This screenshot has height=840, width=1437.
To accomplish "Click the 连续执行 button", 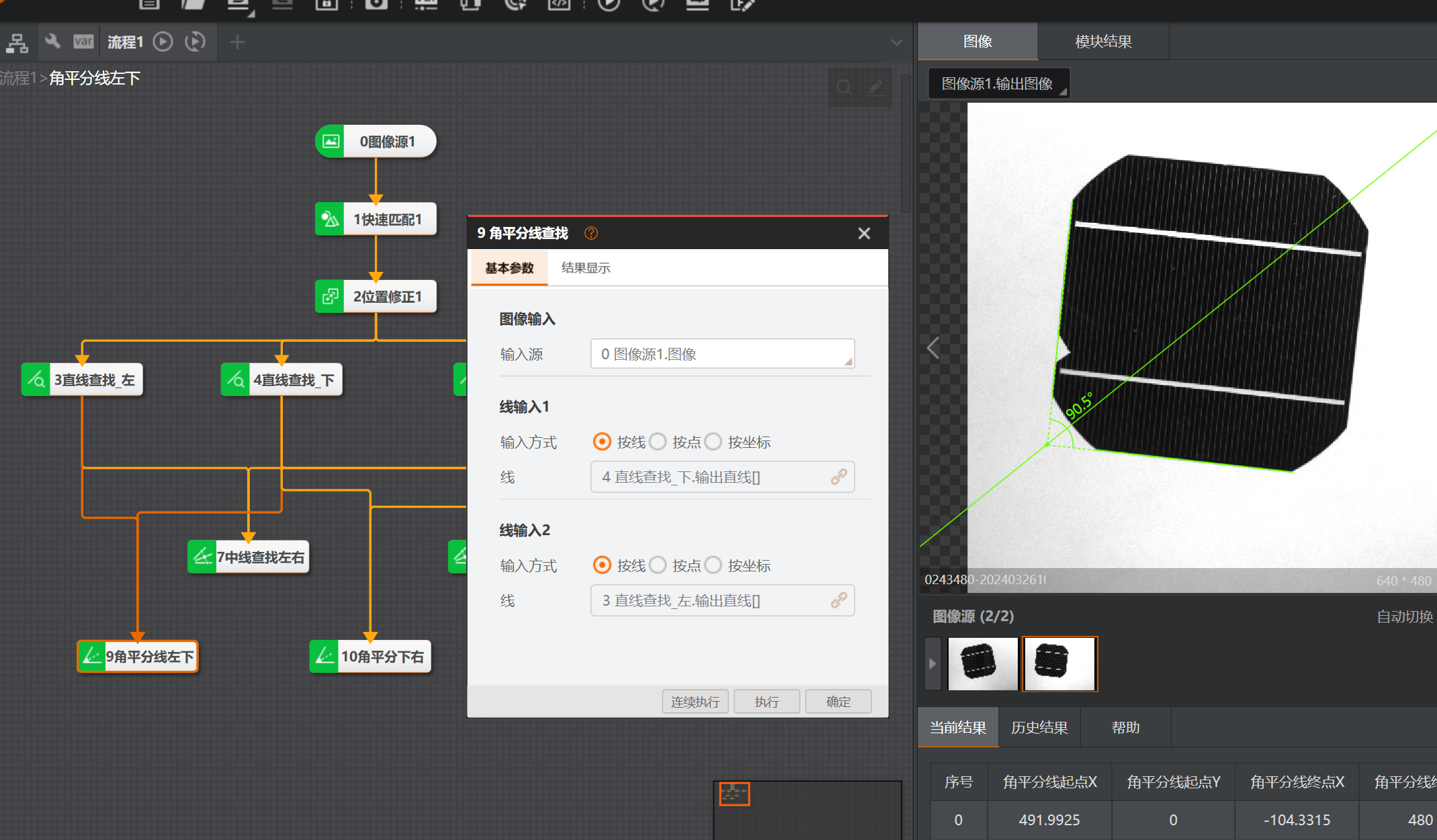I will click(695, 702).
